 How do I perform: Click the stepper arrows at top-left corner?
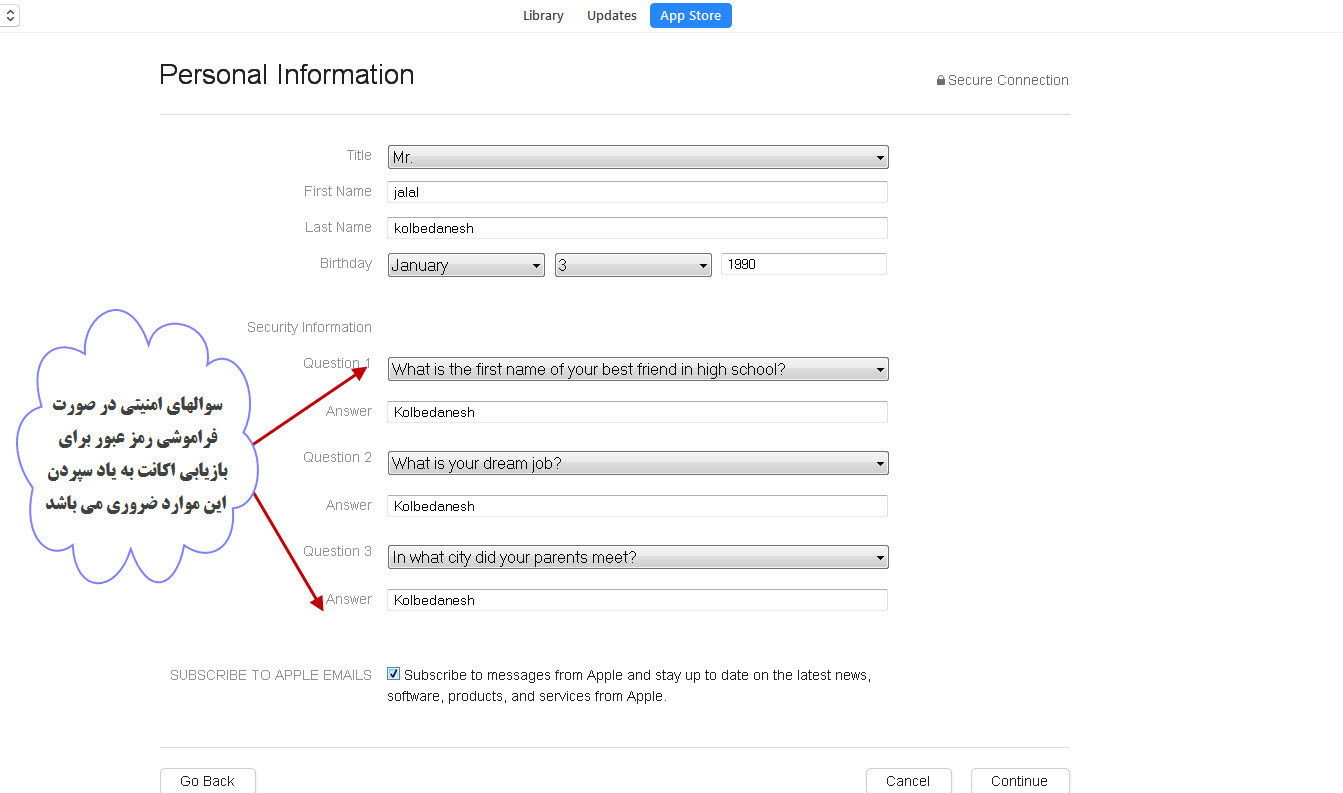(10, 17)
